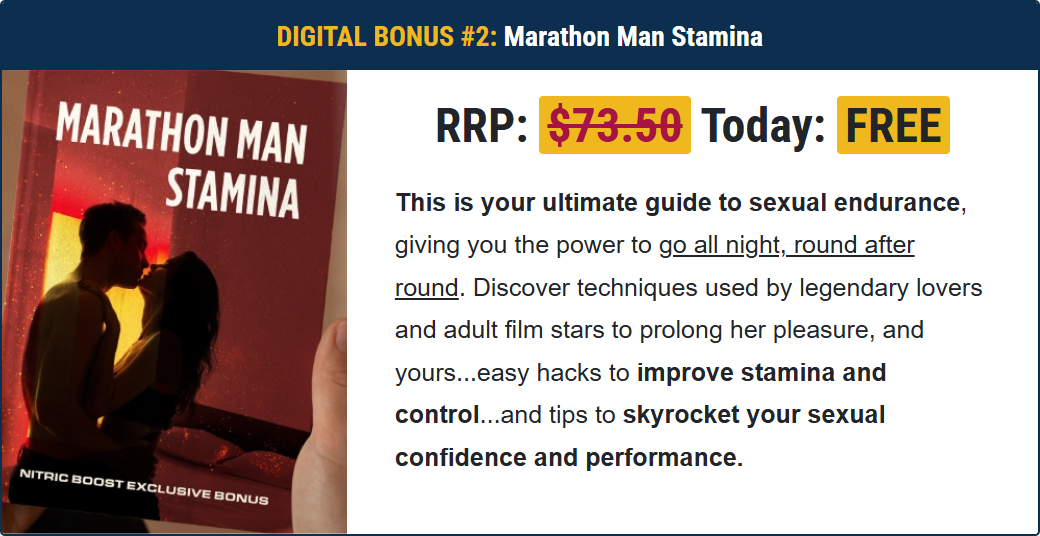
Task: Click the underlined word 'round' on the second line
Action: [x=426, y=288]
